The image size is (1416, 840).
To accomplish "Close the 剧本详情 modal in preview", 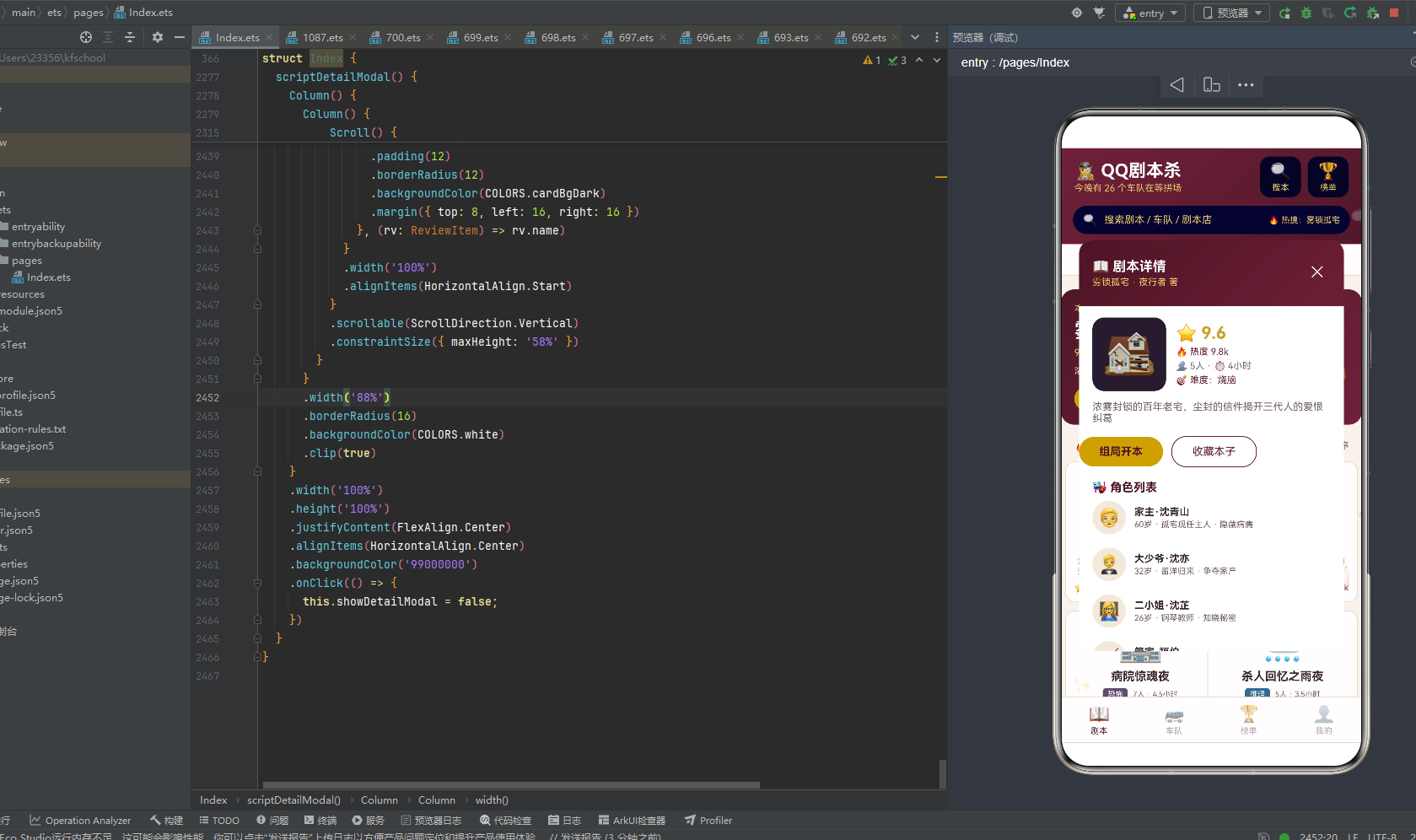I will (x=1316, y=272).
